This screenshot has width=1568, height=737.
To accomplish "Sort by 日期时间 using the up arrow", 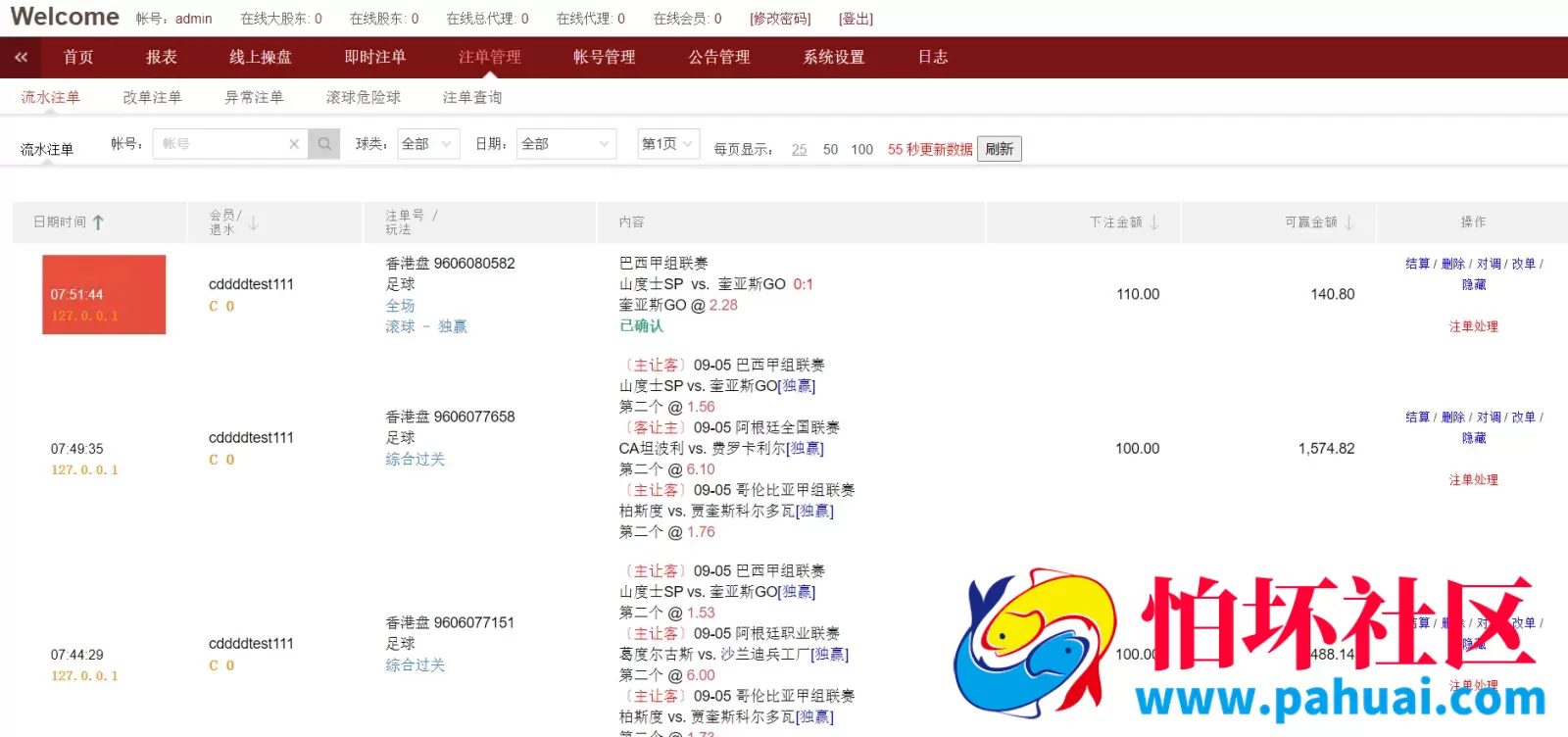I will (98, 222).
